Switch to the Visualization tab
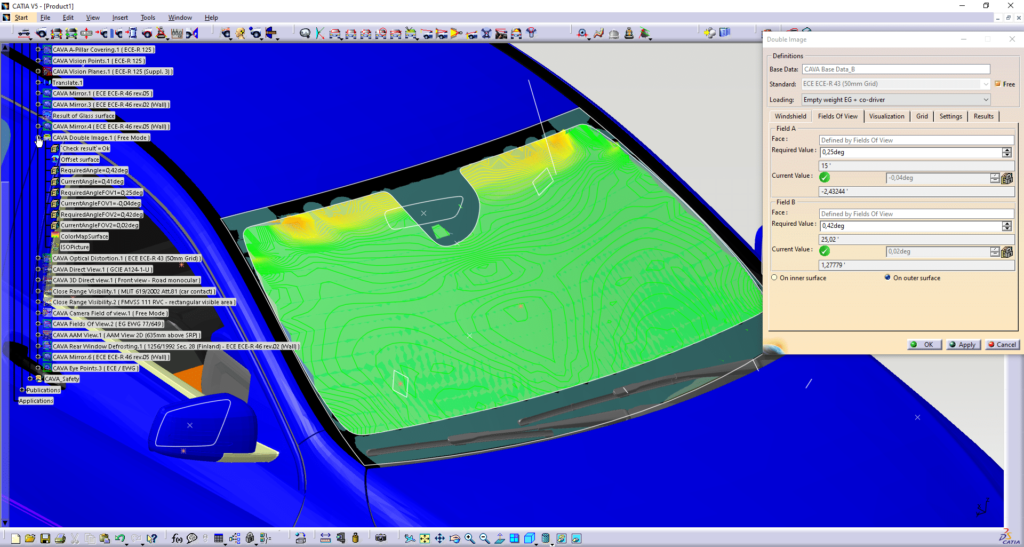Viewport: 1024px width, 547px height. coord(886,116)
